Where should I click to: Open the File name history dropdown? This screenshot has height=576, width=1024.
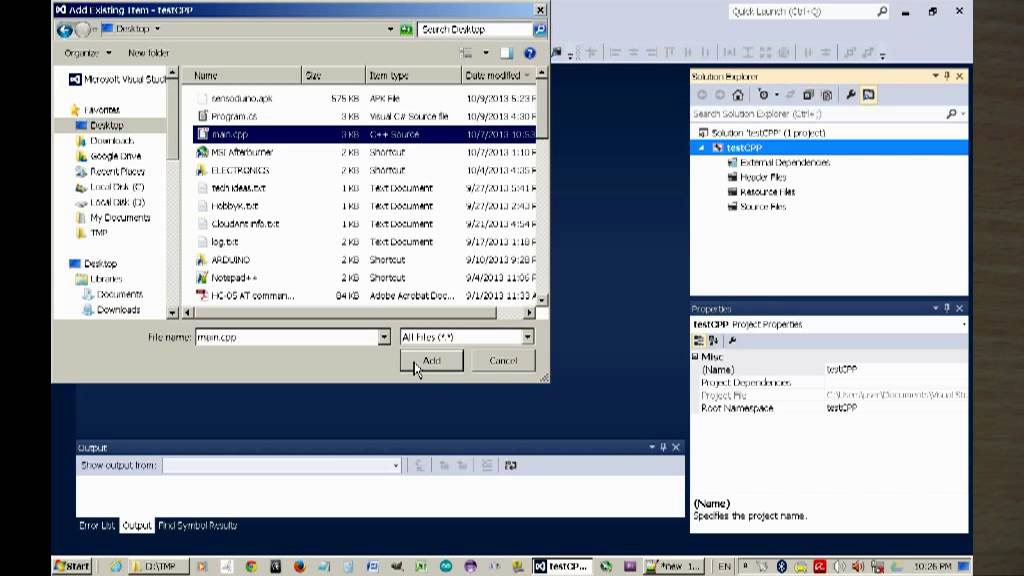(x=384, y=337)
